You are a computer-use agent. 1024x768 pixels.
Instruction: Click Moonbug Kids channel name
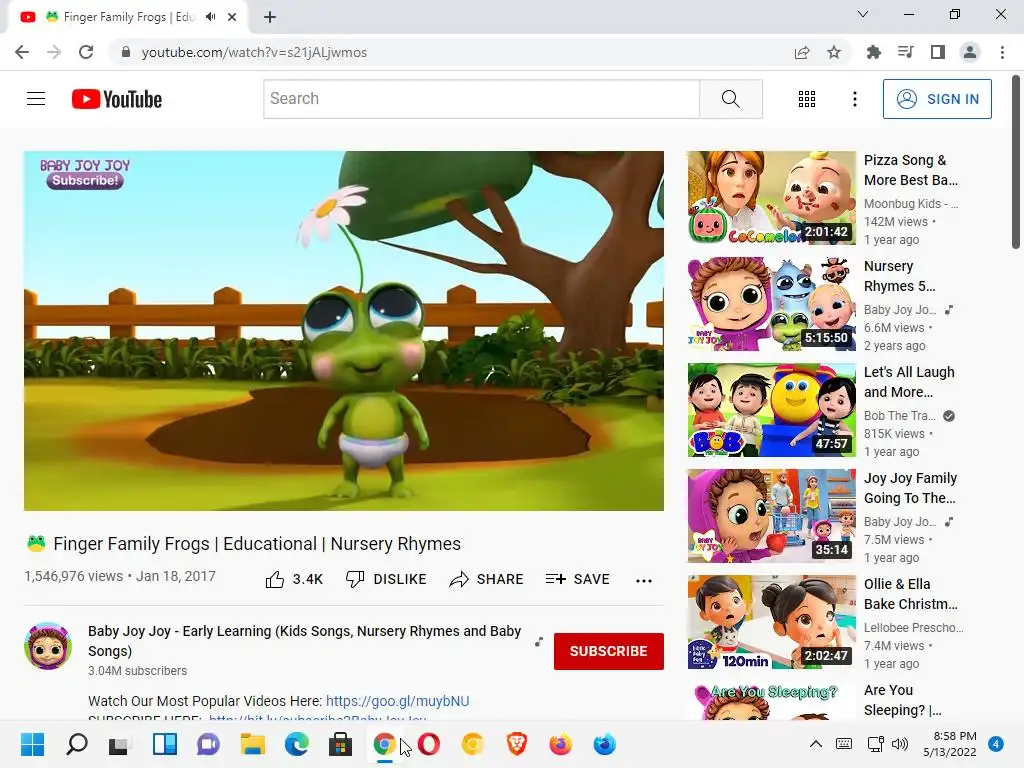pyautogui.click(x=911, y=204)
